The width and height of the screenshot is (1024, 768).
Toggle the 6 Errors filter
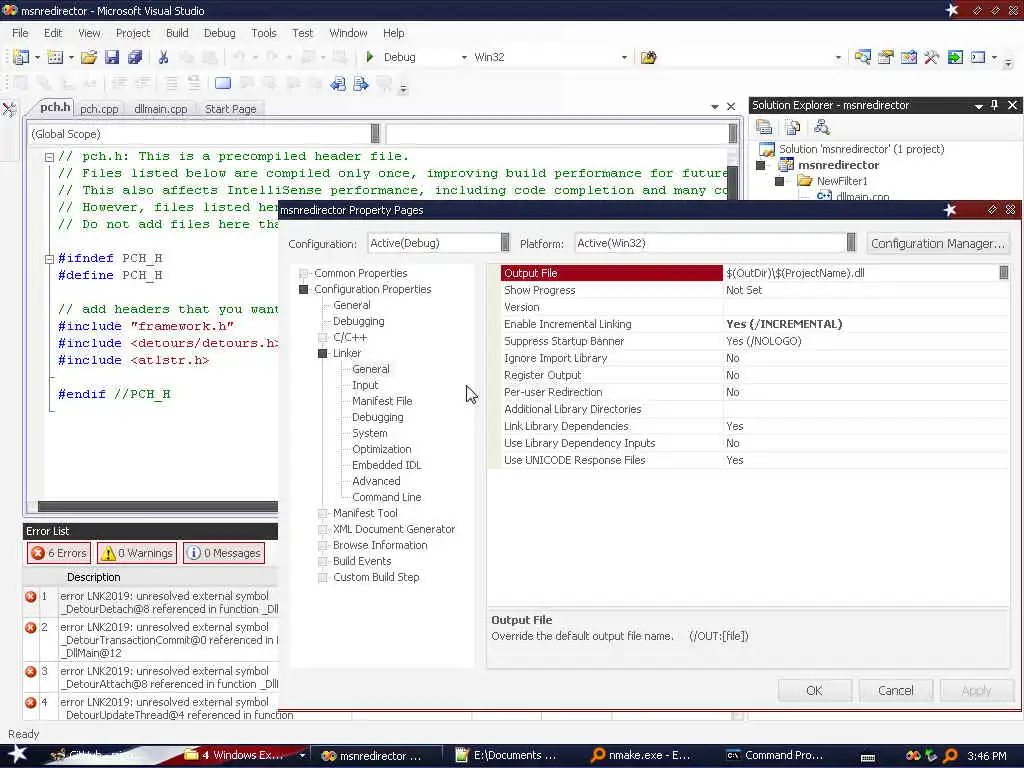pos(59,553)
